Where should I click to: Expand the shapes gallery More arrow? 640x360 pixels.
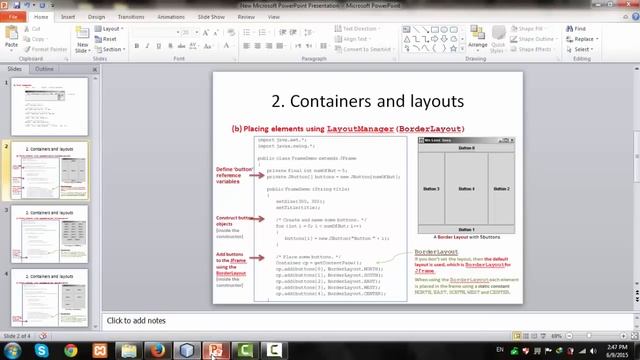coord(462,49)
